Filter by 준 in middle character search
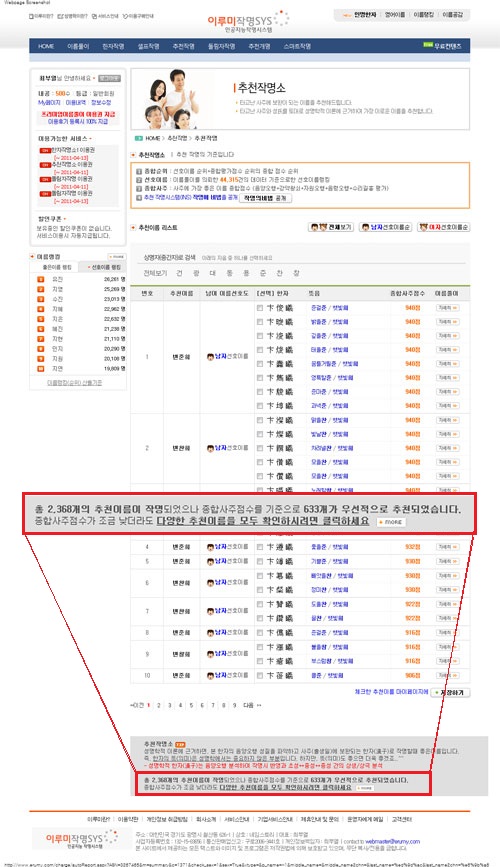The image size is (500, 867). pyautogui.click(x=263, y=273)
